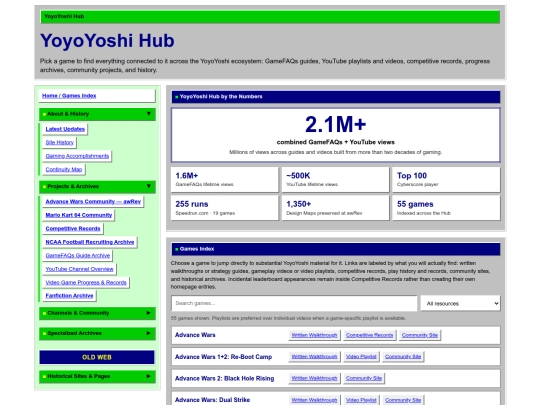Click Advance Wars: Dual Strike title
Screen dimensions: 540x405
212,400
